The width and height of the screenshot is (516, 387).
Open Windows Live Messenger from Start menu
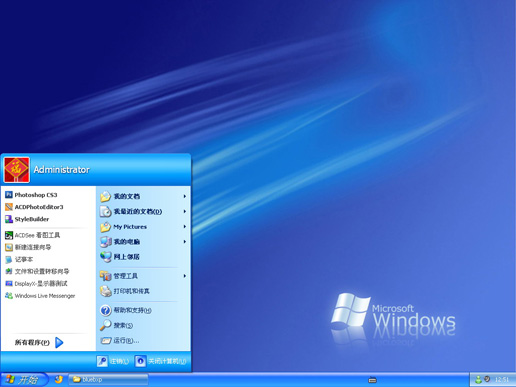(40, 296)
